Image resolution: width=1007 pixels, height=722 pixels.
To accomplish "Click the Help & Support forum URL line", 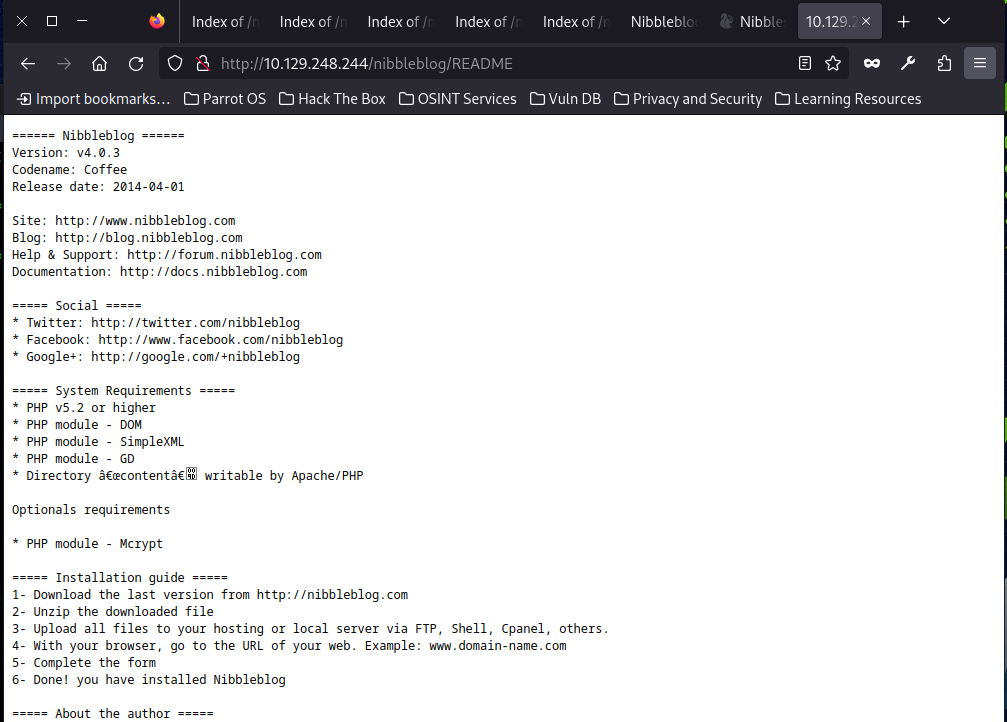I will [167, 255].
